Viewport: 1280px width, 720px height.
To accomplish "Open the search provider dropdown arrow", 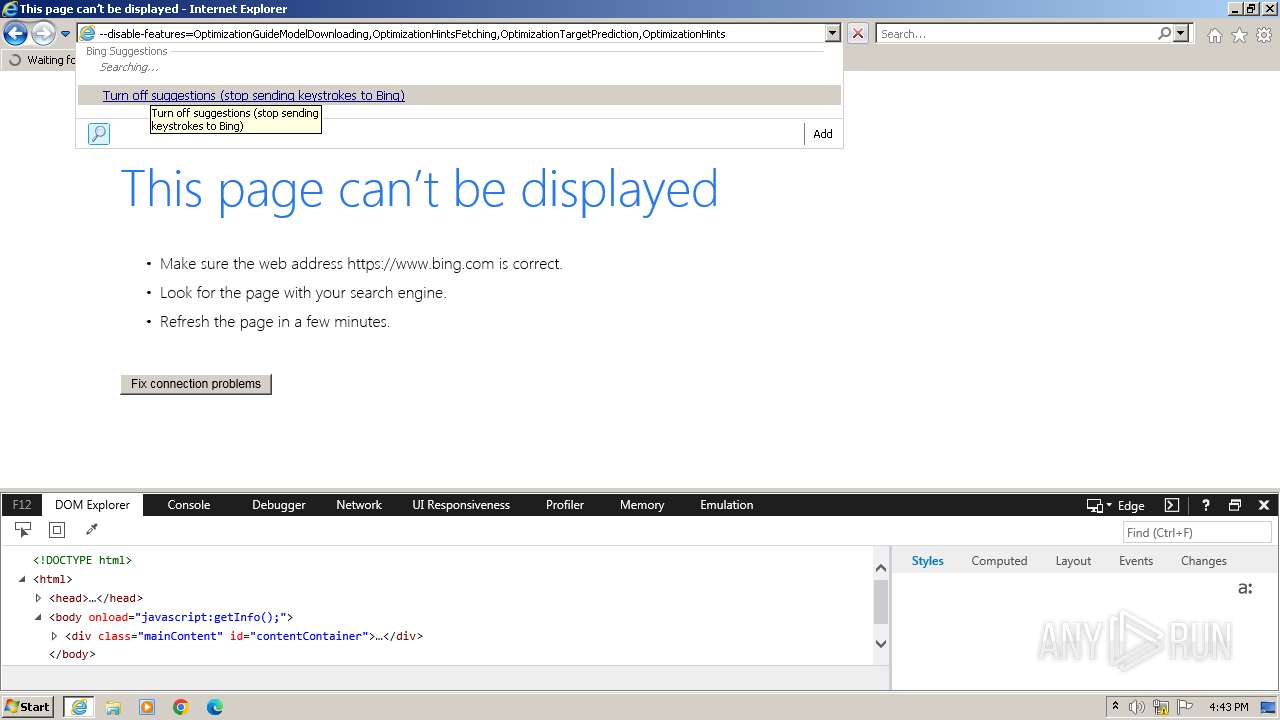I will pyautogui.click(x=1181, y=33).
